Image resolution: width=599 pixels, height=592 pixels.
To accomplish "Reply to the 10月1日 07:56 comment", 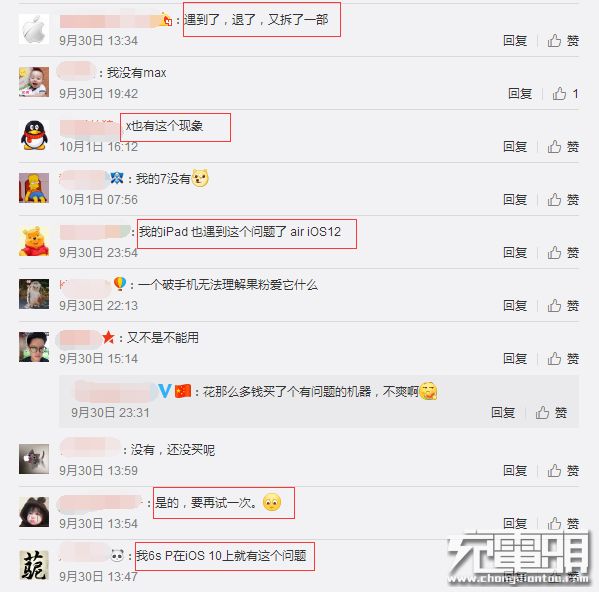I will point(515,199).
